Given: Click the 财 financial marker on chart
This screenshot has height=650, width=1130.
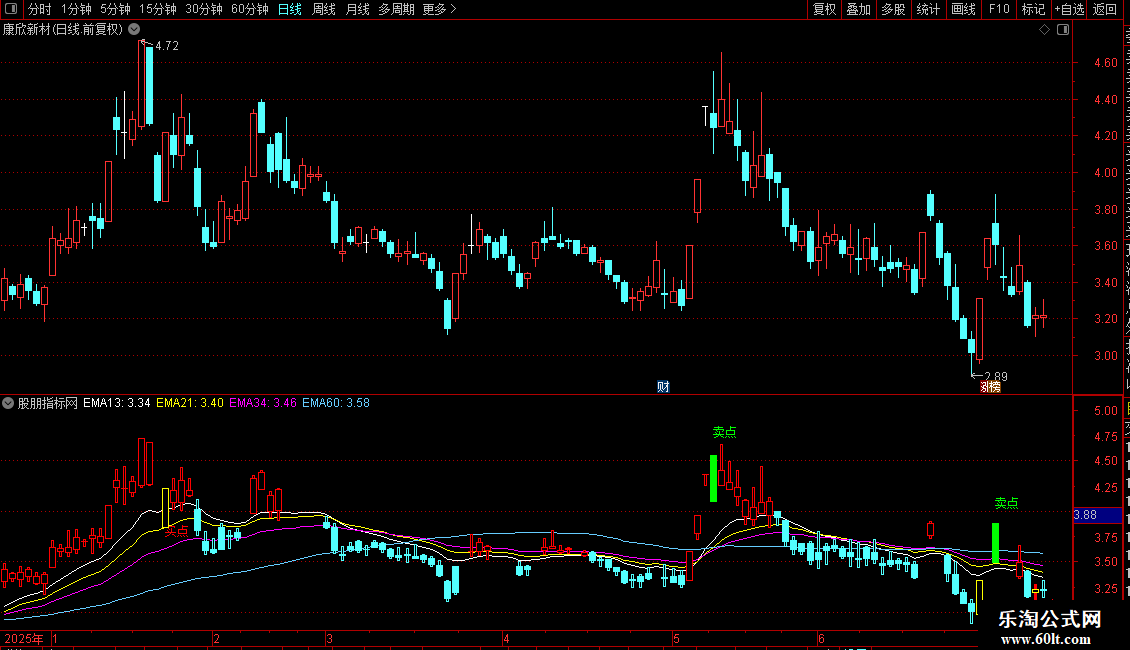Looking at the screenshot, I should click(663, 386).
